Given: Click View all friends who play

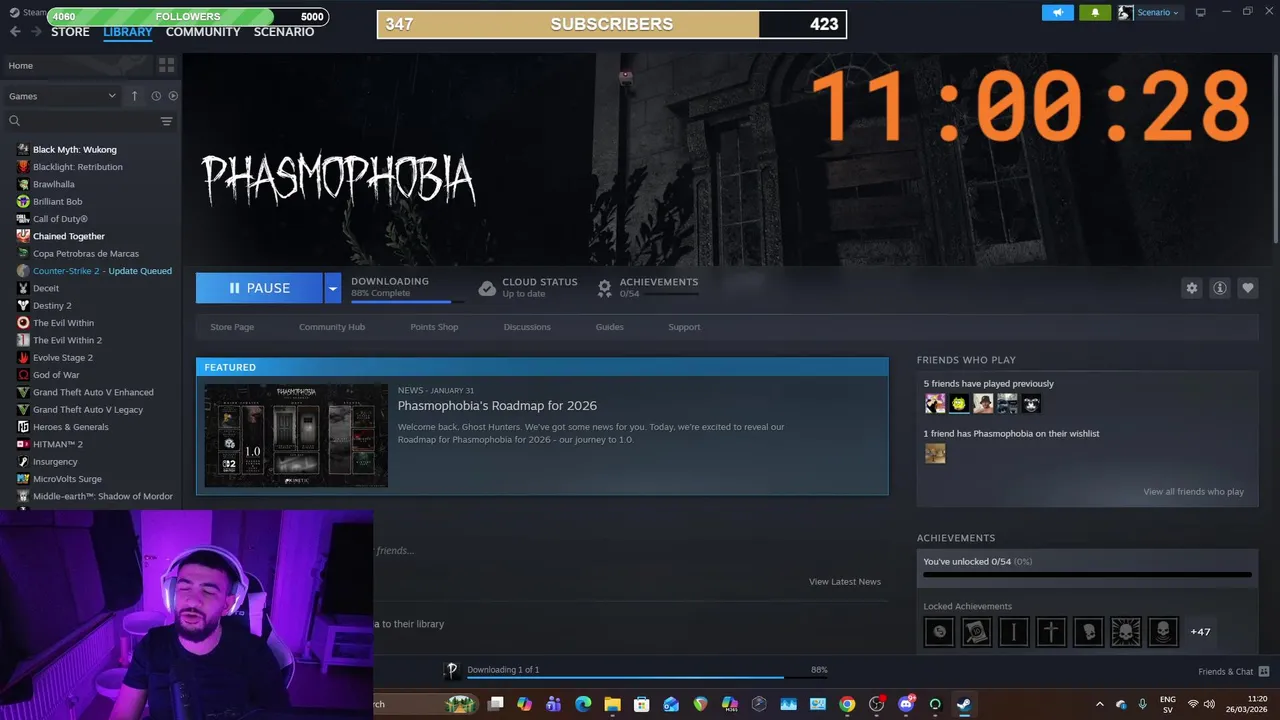Looking at the screenshot, I should pos(1194,492).
